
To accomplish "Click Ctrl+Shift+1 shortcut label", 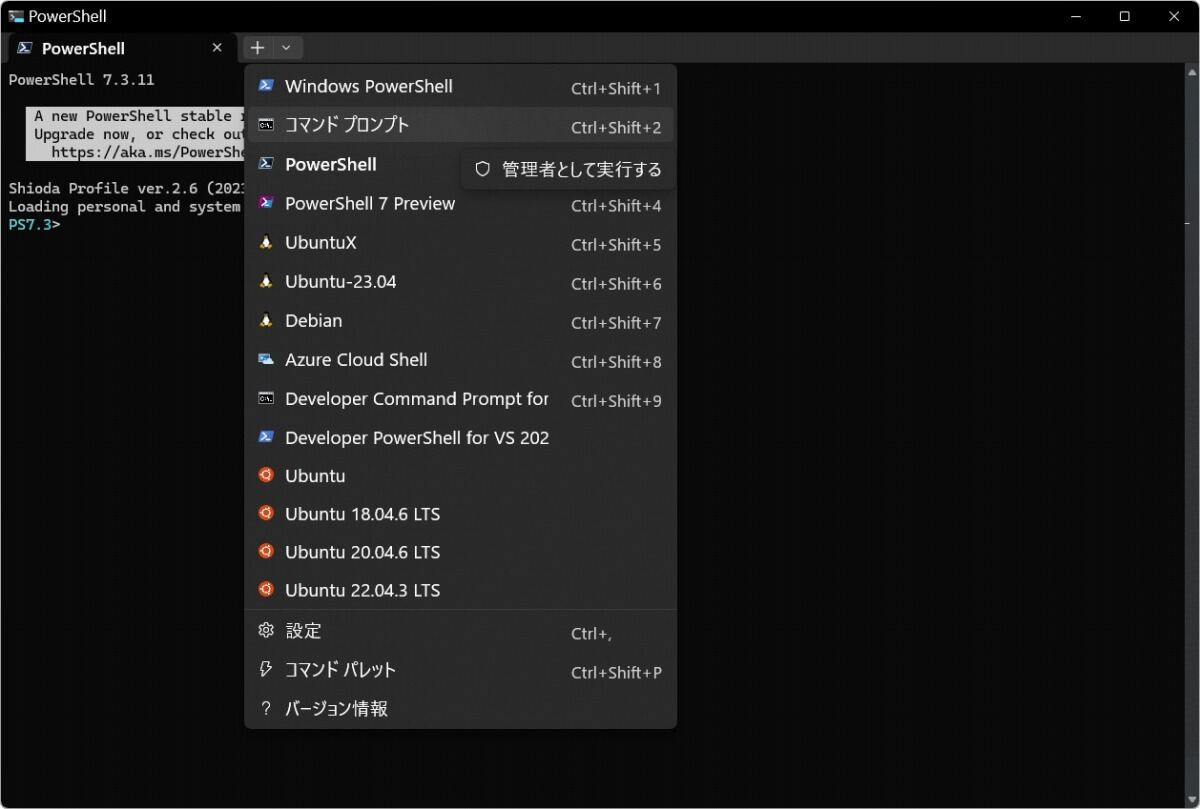I will pyautogui.click(x=616, y=89).
